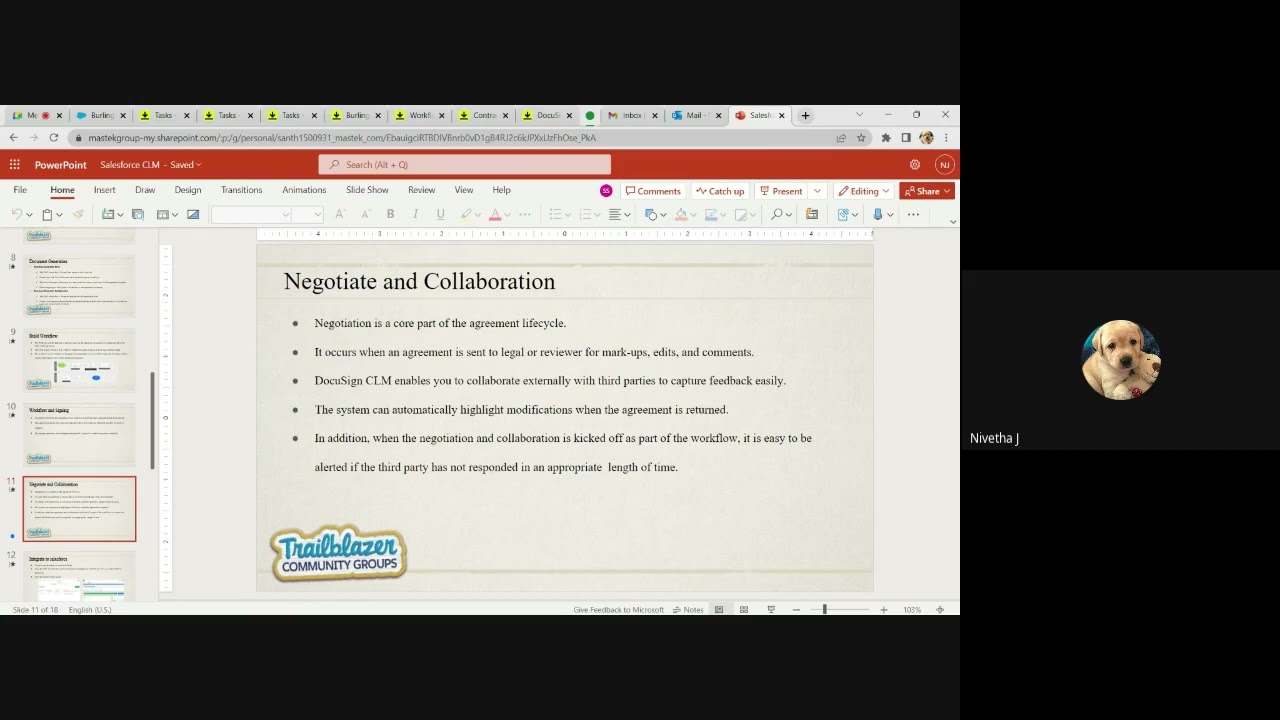Adjust the zoom slider handle
The height and width of the screenshot is (720, 1280).
click(825, 609)
